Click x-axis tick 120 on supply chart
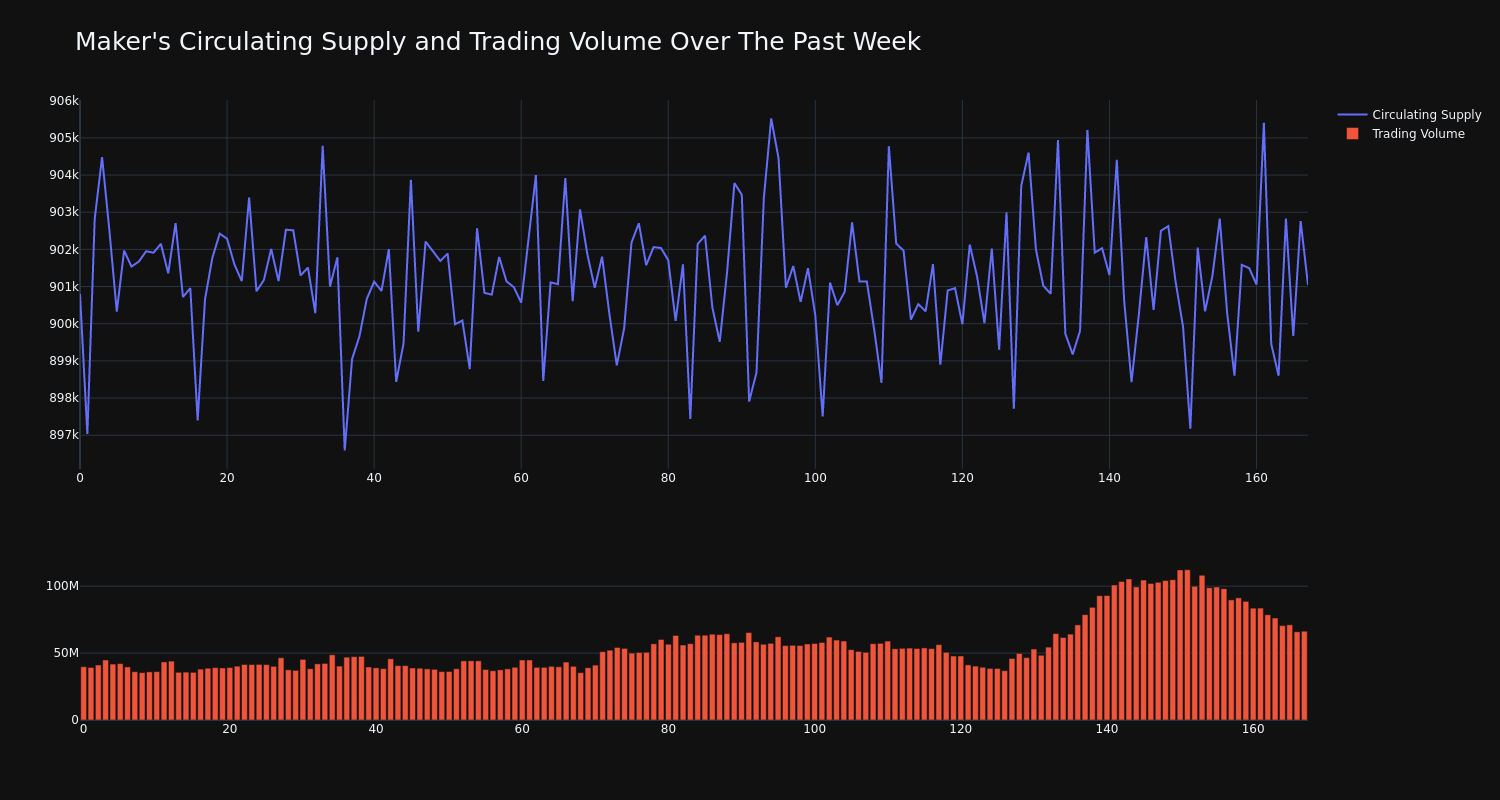 pyautogui.click(x=962, y=478)
